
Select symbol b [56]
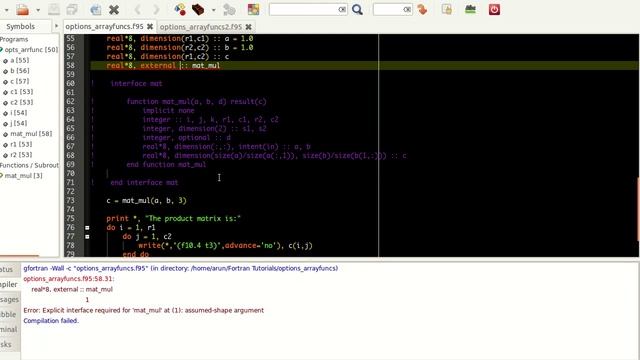click(20, 71)
